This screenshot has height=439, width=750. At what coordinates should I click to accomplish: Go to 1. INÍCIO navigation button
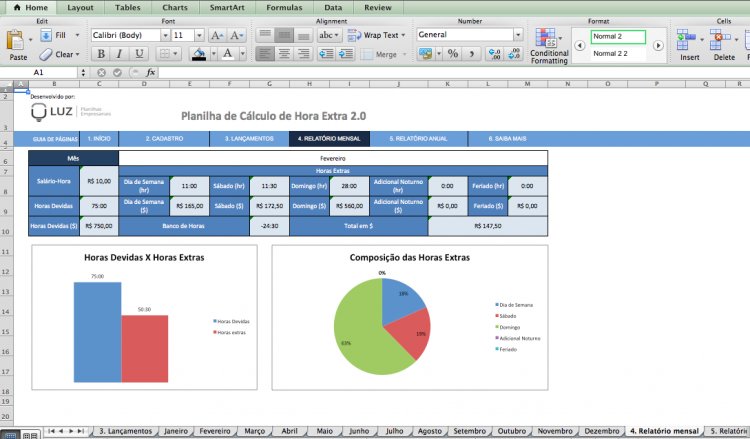point(99,139)
